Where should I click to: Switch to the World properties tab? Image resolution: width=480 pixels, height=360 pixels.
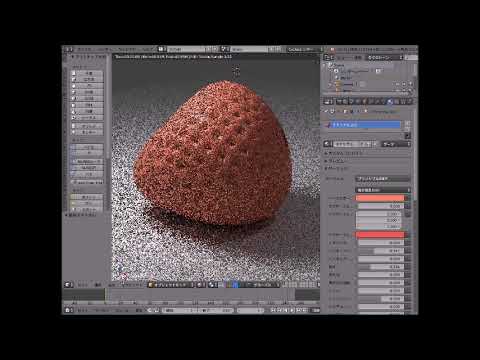pyautogui.click(x=359, y=101)
